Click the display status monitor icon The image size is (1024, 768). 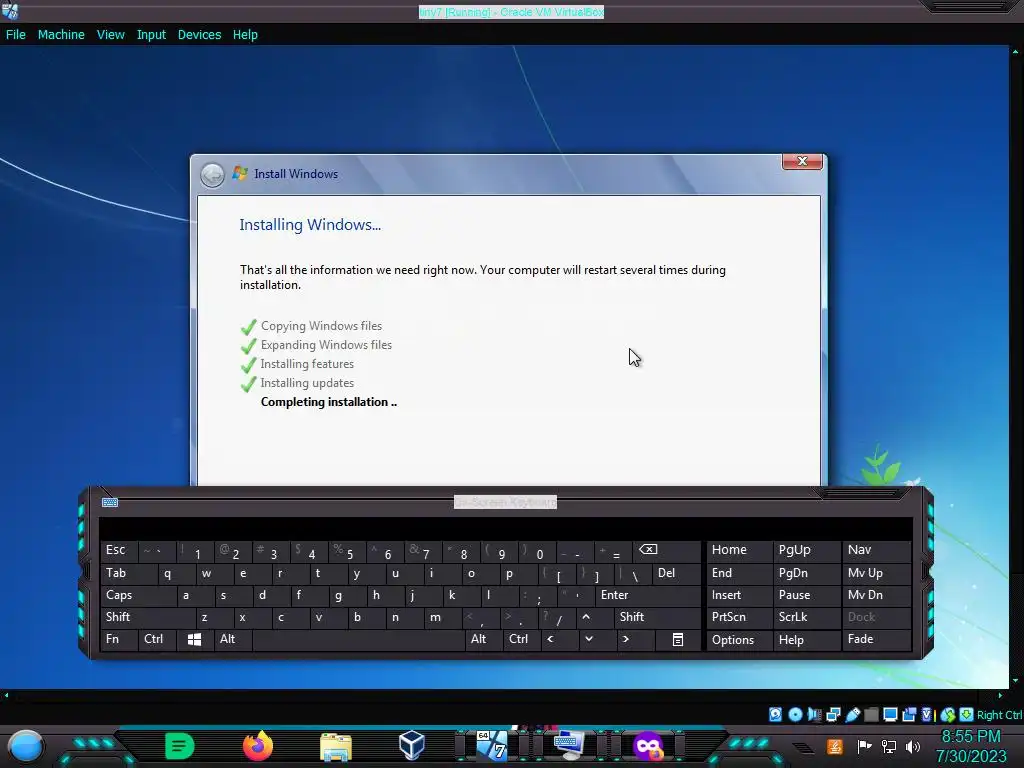coord(890,714)
